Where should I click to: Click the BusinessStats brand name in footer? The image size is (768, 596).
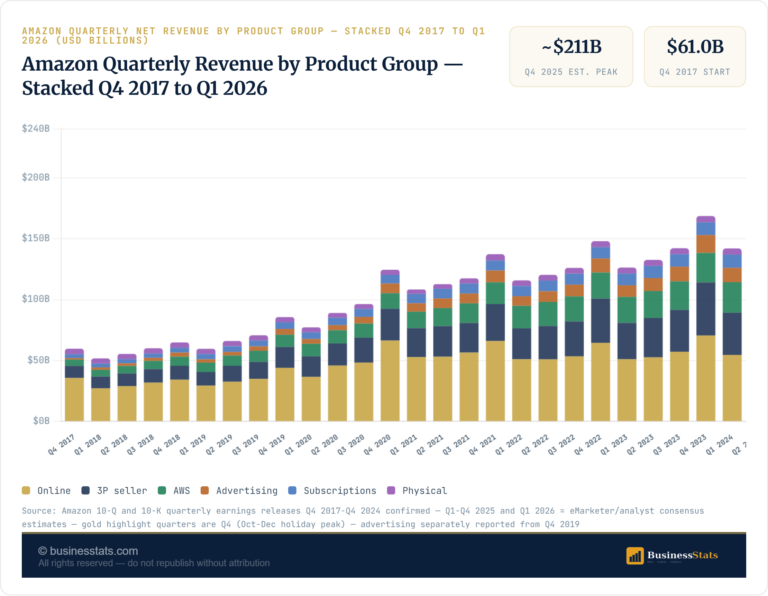[682, 555]
